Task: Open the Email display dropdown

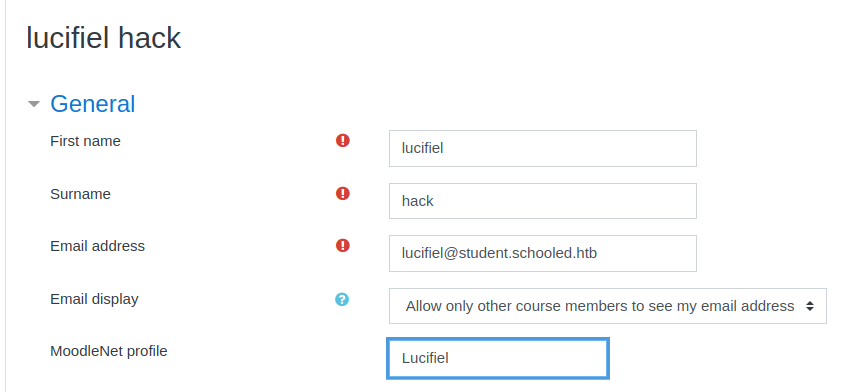Action: (x=607, y=306)
